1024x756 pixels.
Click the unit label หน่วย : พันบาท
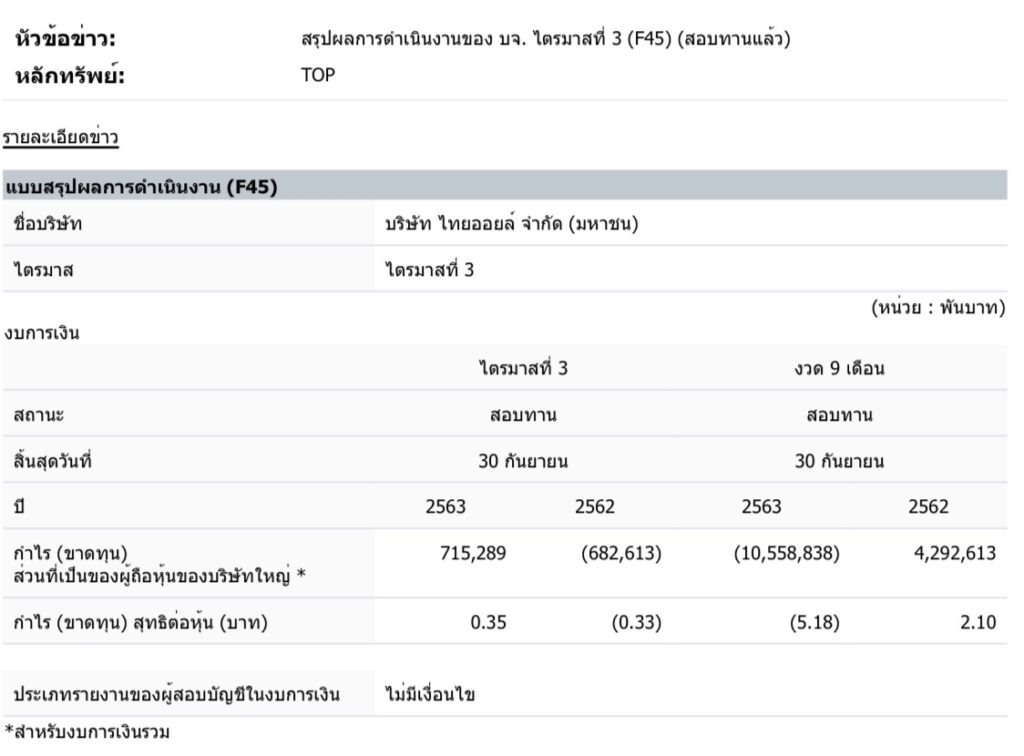point(937,308)
